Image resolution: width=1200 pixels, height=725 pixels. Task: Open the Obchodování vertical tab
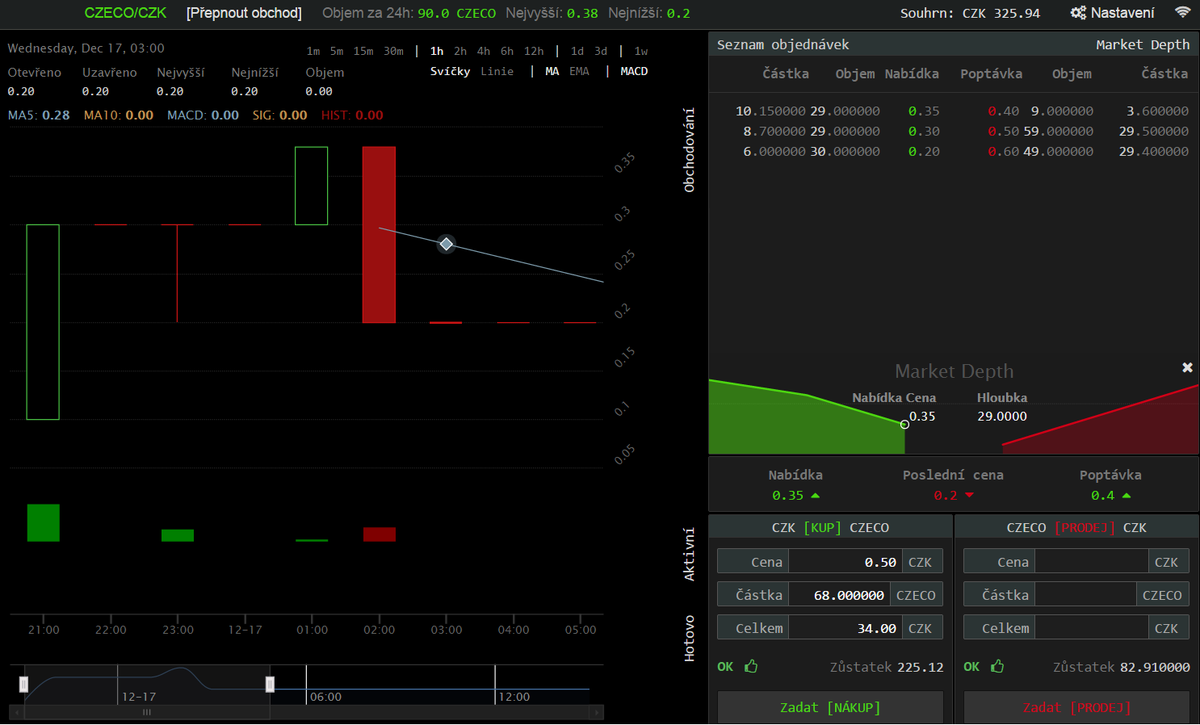point(689,148)
